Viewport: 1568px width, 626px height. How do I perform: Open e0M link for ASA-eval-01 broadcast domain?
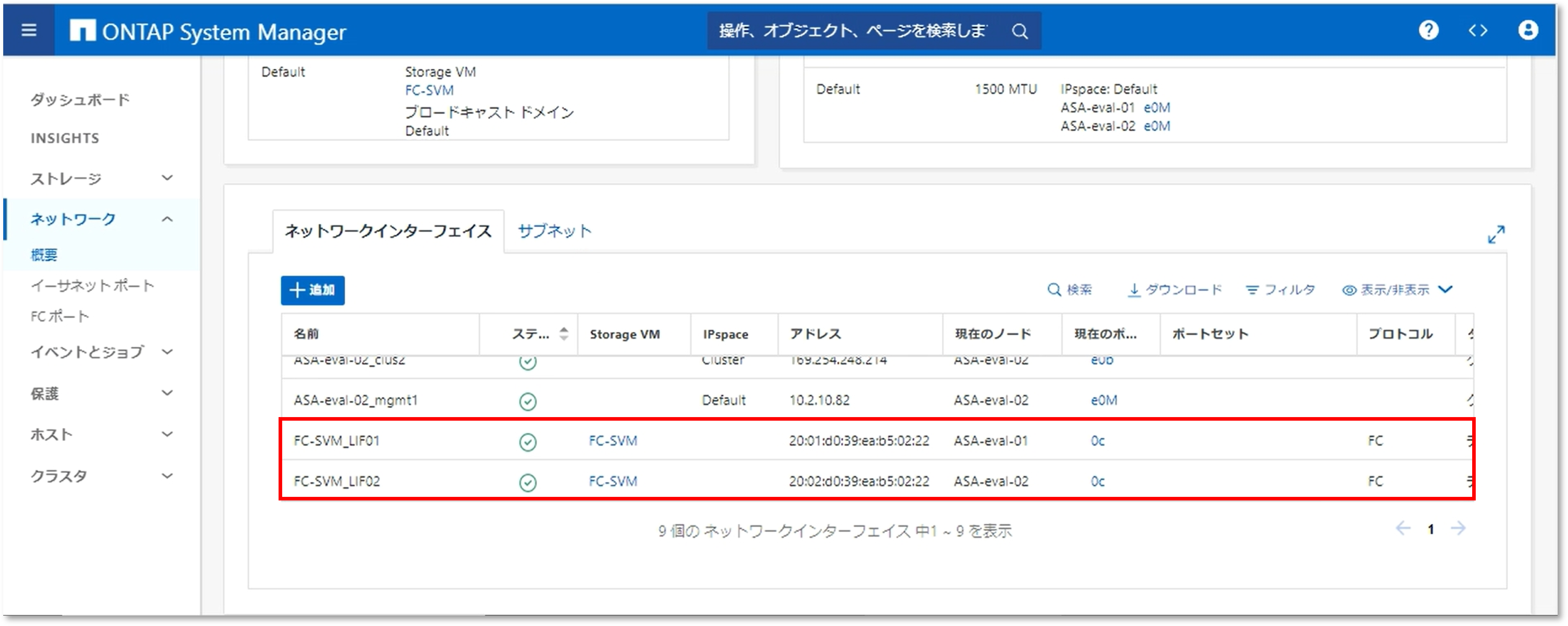[x=1156, y=108]
